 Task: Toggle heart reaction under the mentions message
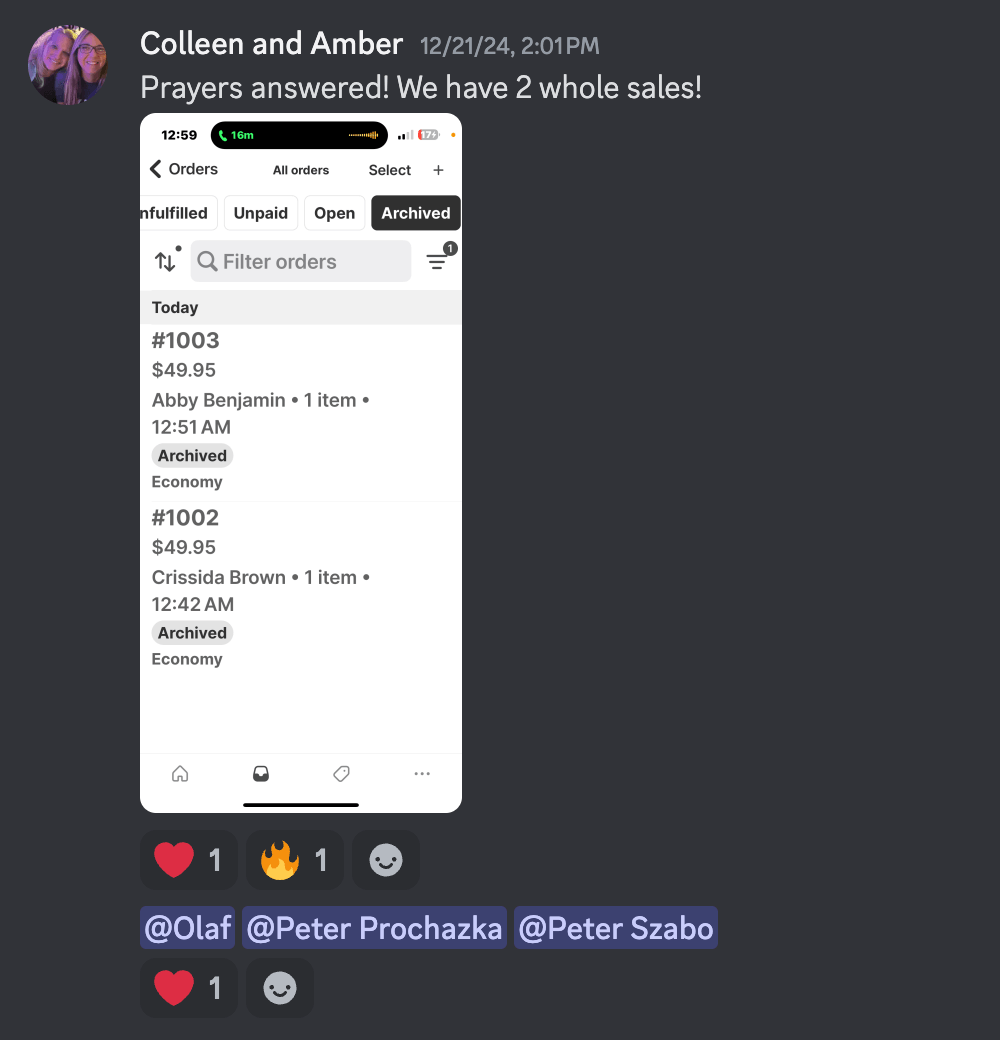[189, 988]
